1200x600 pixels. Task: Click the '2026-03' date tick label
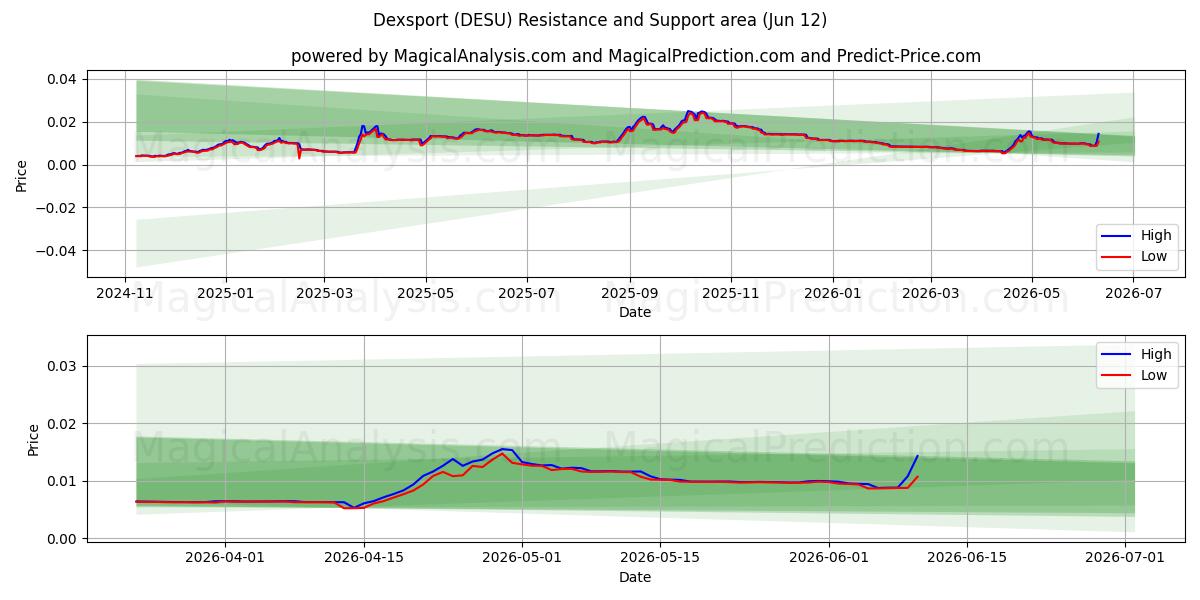pyautogui.click(x=930, y=293)
